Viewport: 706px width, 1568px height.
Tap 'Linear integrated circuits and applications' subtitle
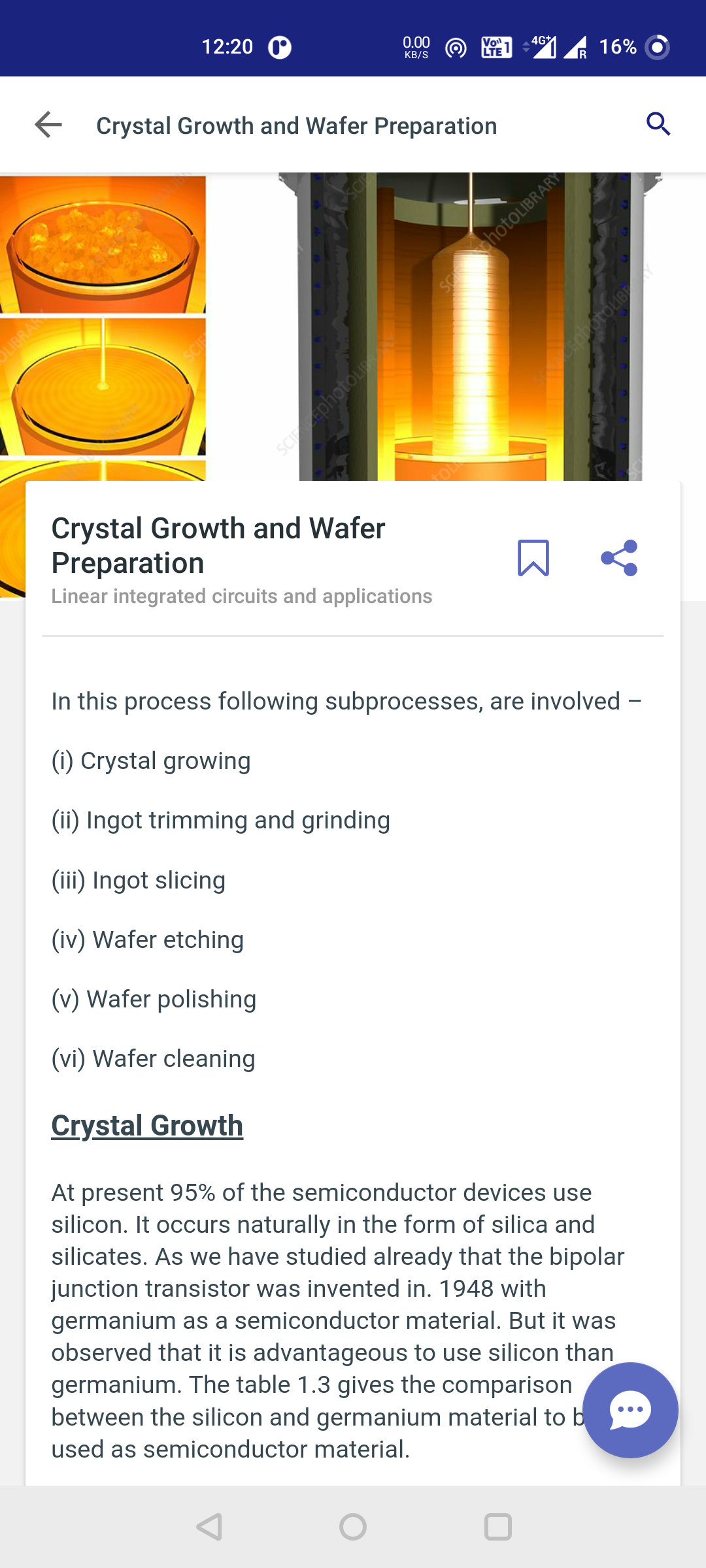point(242,596)
